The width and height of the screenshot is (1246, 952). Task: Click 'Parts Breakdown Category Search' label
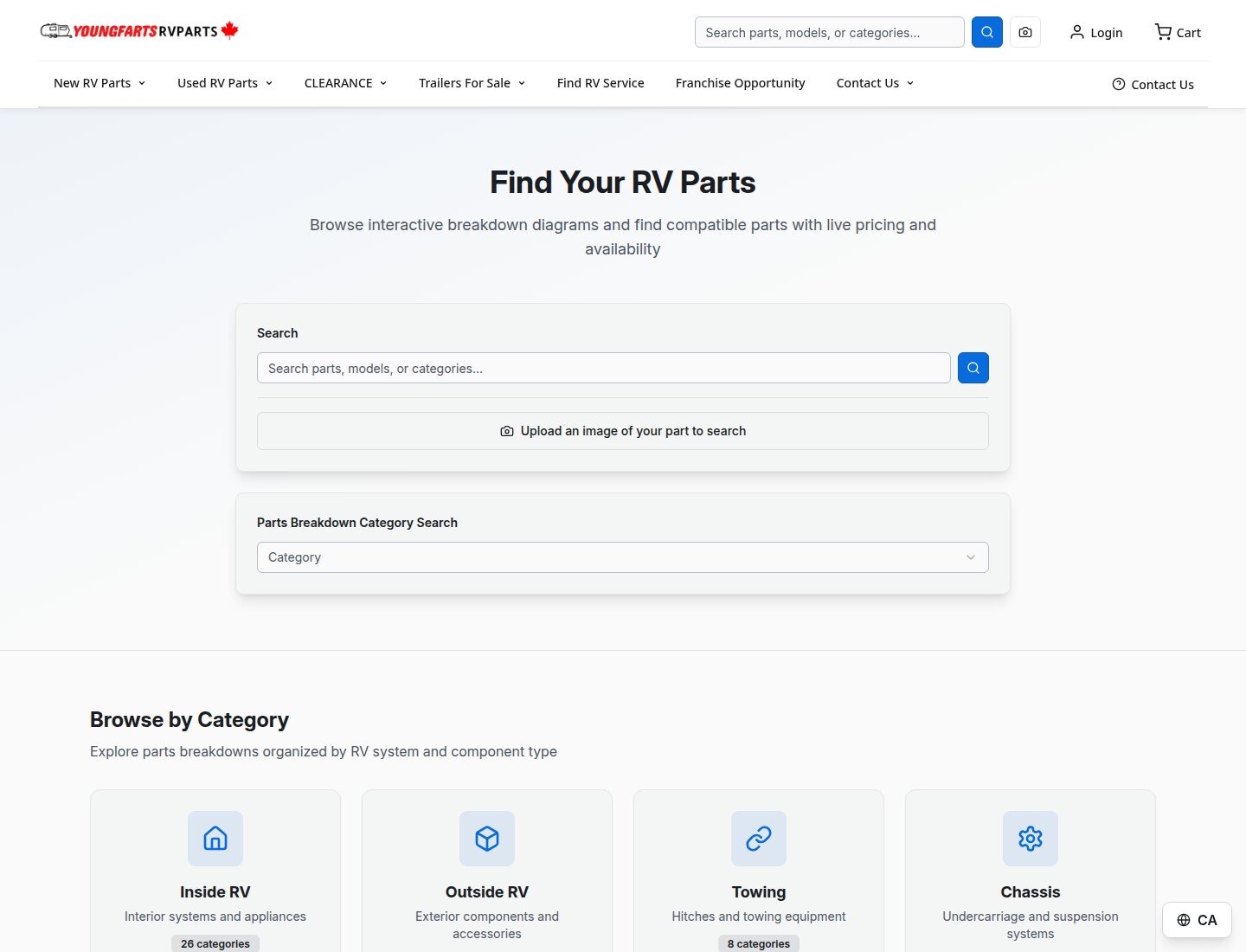click(357, 523)
